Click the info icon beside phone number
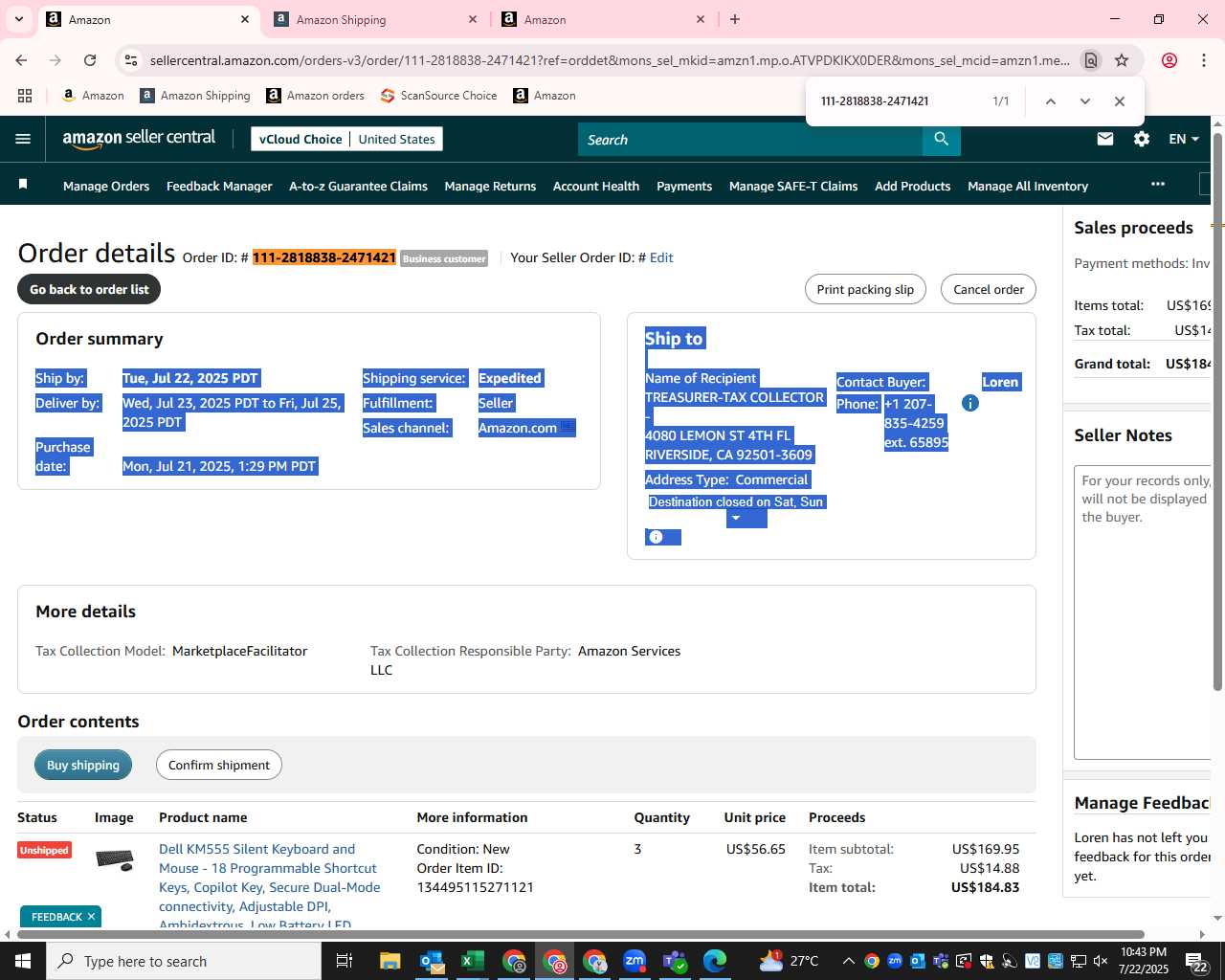 (x=970, y=403)
